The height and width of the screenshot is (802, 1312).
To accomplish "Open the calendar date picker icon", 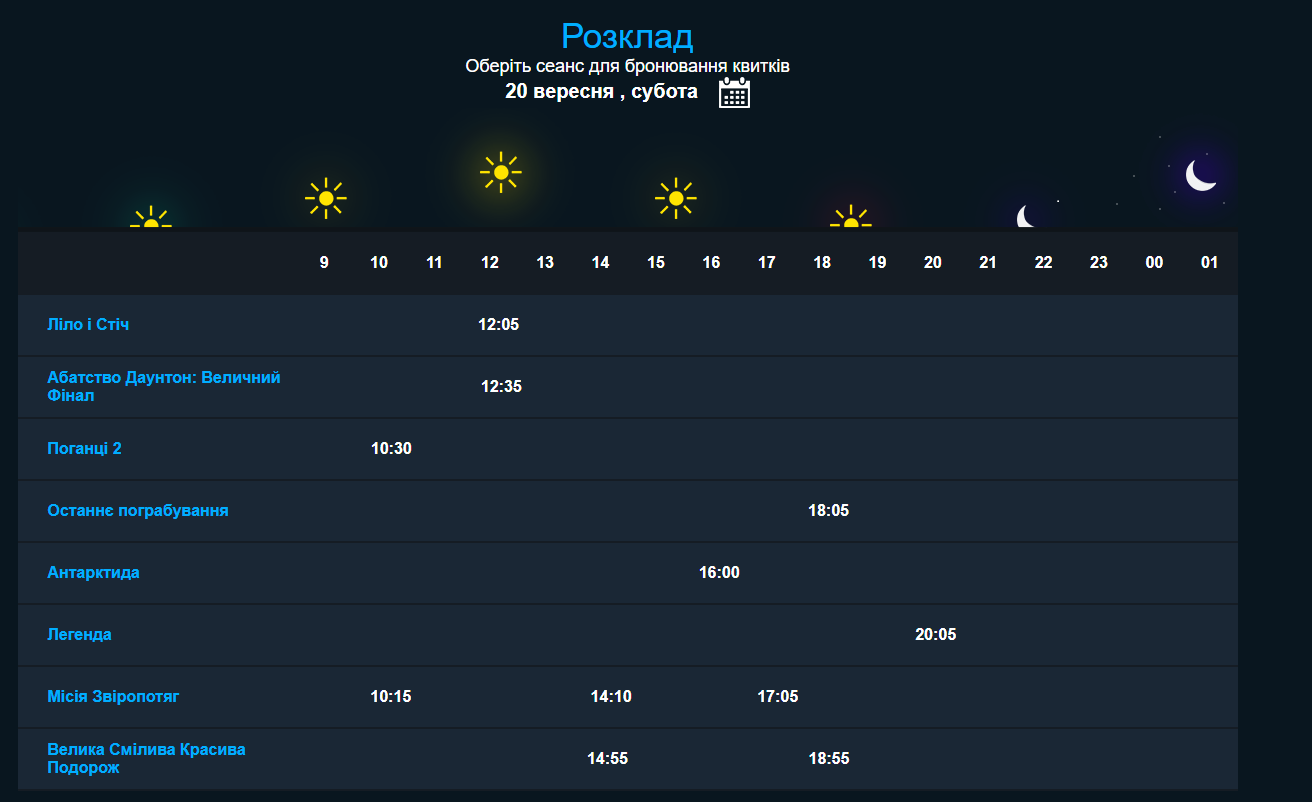I will (x=734, y=93).
